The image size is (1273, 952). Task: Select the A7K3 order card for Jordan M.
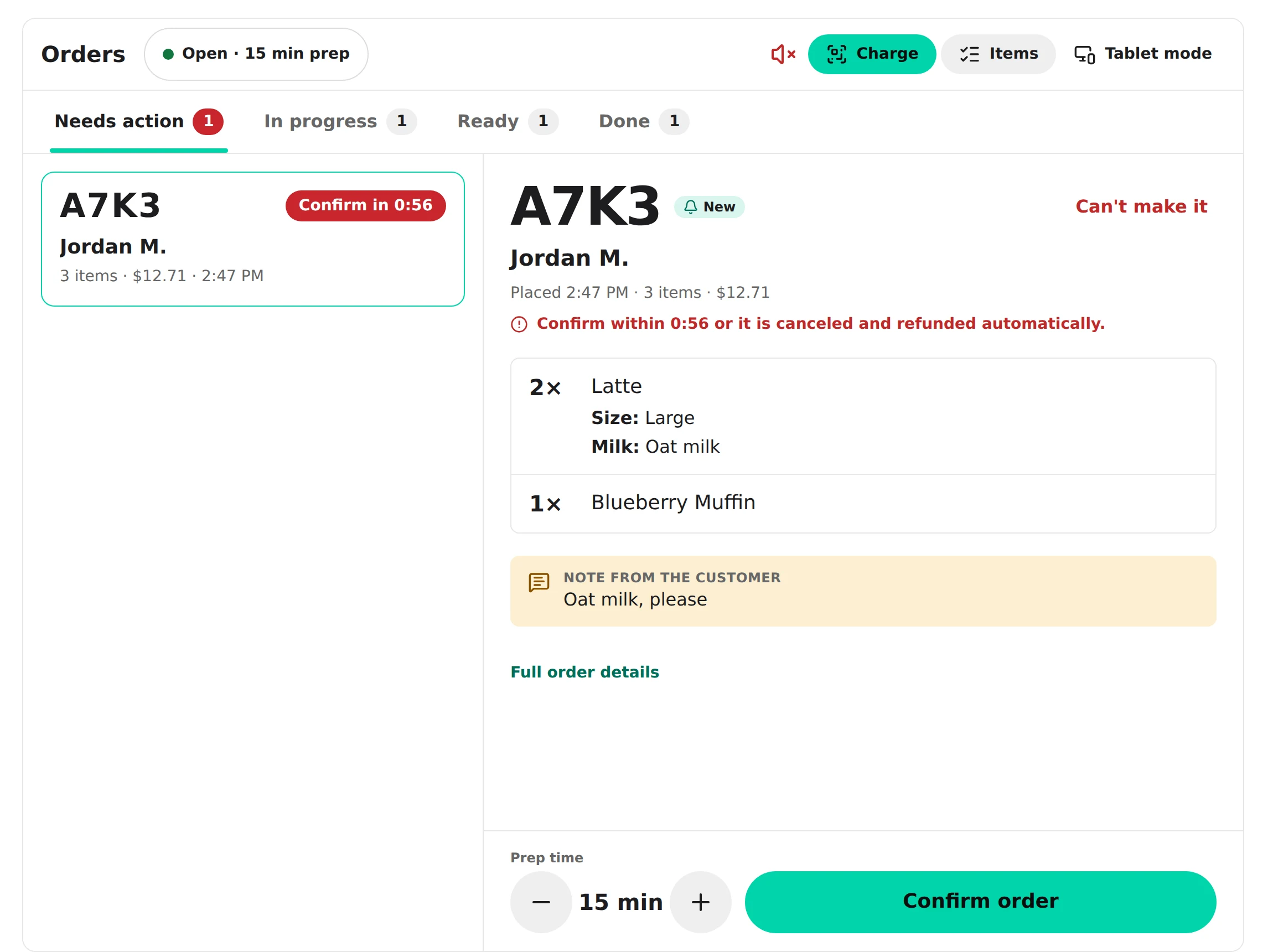[252, 239]
